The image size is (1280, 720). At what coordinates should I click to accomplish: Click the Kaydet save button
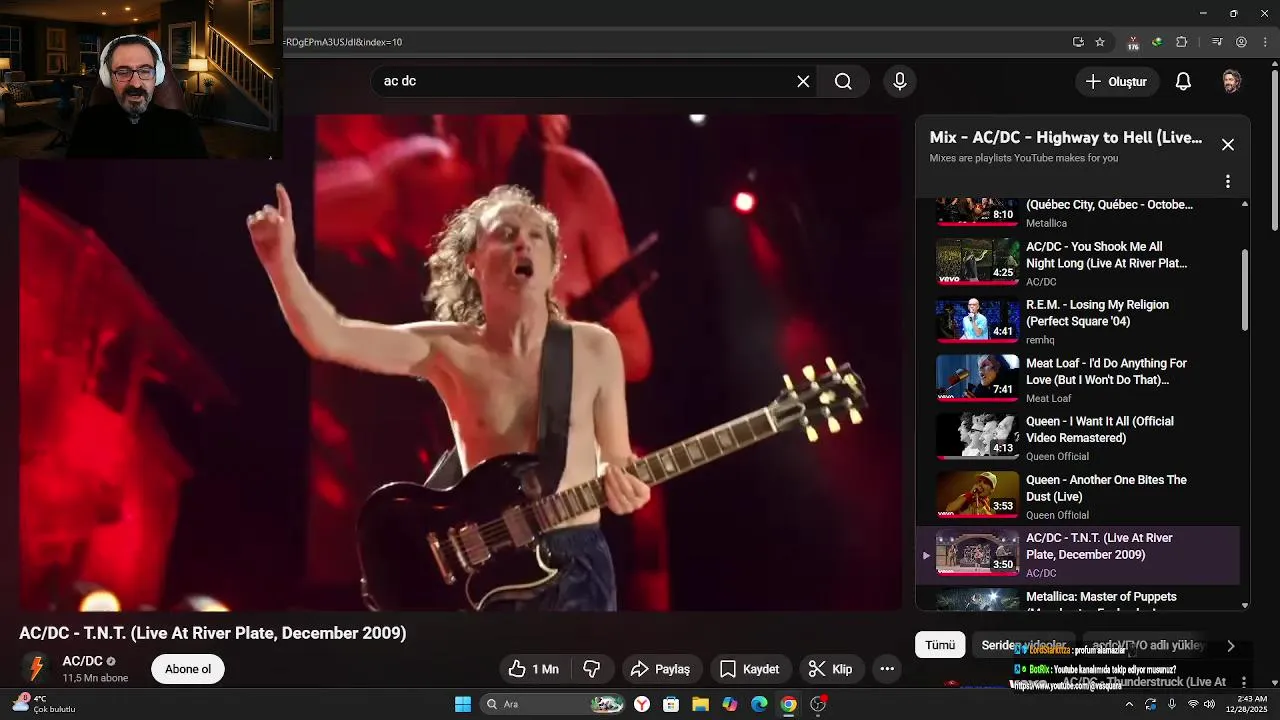pyautogui.click(x=750, y=669)
